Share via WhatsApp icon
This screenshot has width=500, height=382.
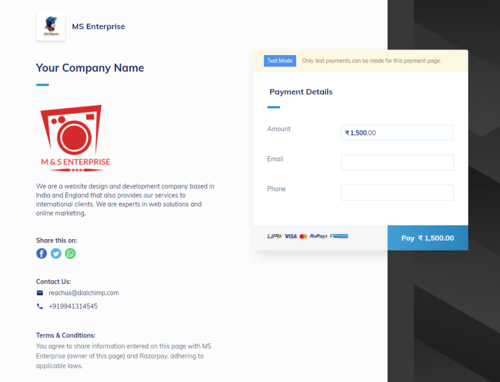tap(70, 253)
